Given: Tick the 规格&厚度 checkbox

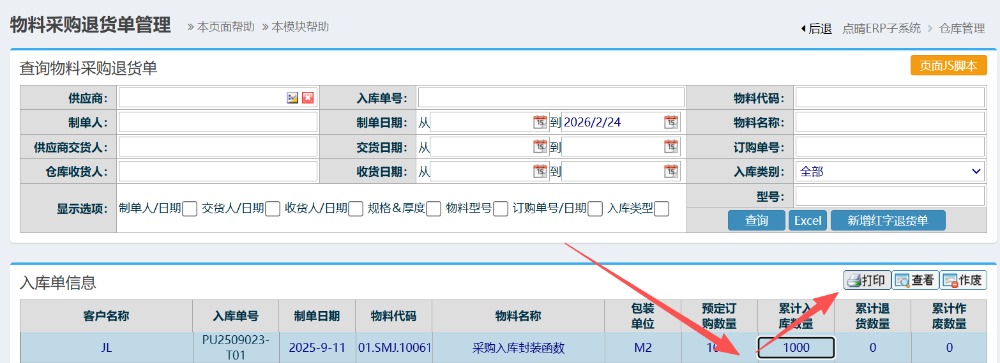Looking at the screenshot, I should [434, 209].
